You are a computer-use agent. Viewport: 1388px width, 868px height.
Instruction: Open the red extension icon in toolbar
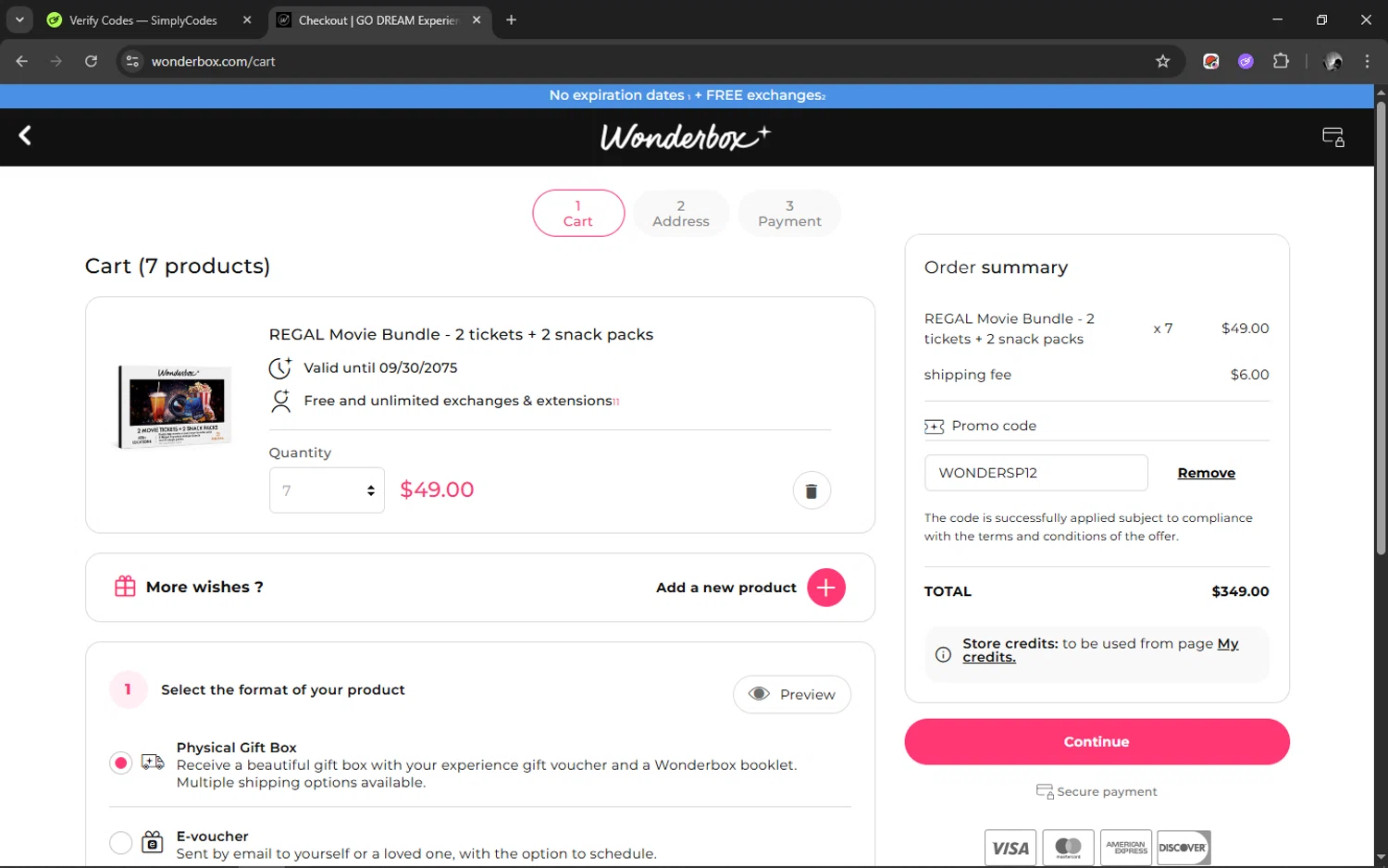click(x=1210, y=61)
